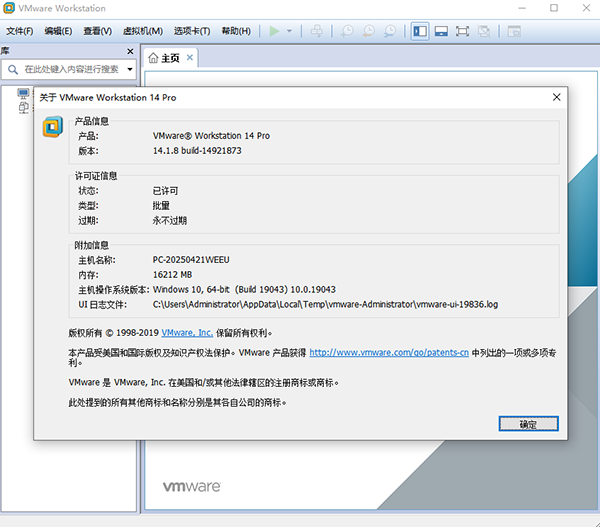Click the green power-on play button
This screenshot has height=527, width=600.
pos(274,31)
